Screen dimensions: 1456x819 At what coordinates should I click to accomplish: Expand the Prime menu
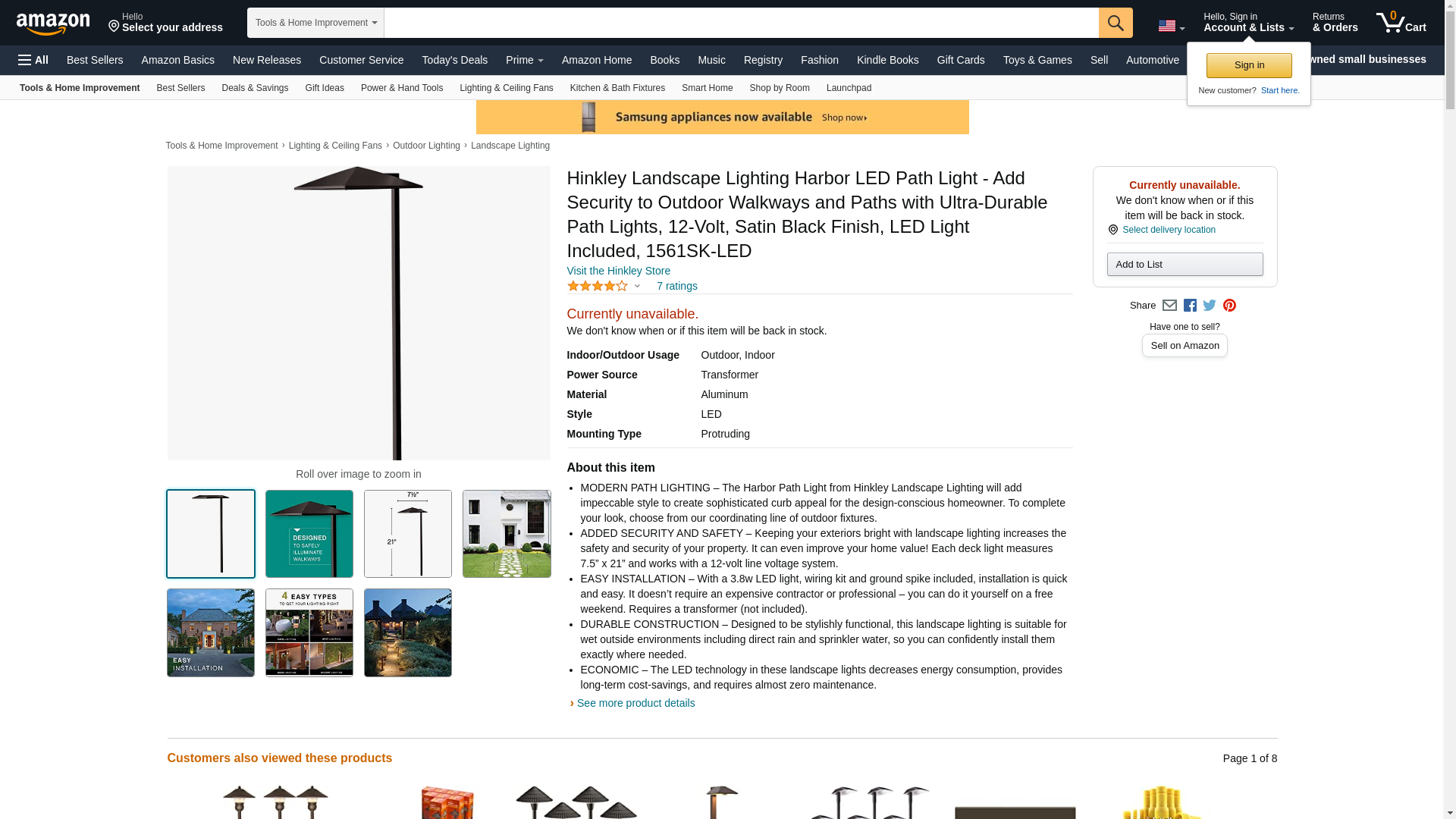pyautogui.click(x=524, y=60)
